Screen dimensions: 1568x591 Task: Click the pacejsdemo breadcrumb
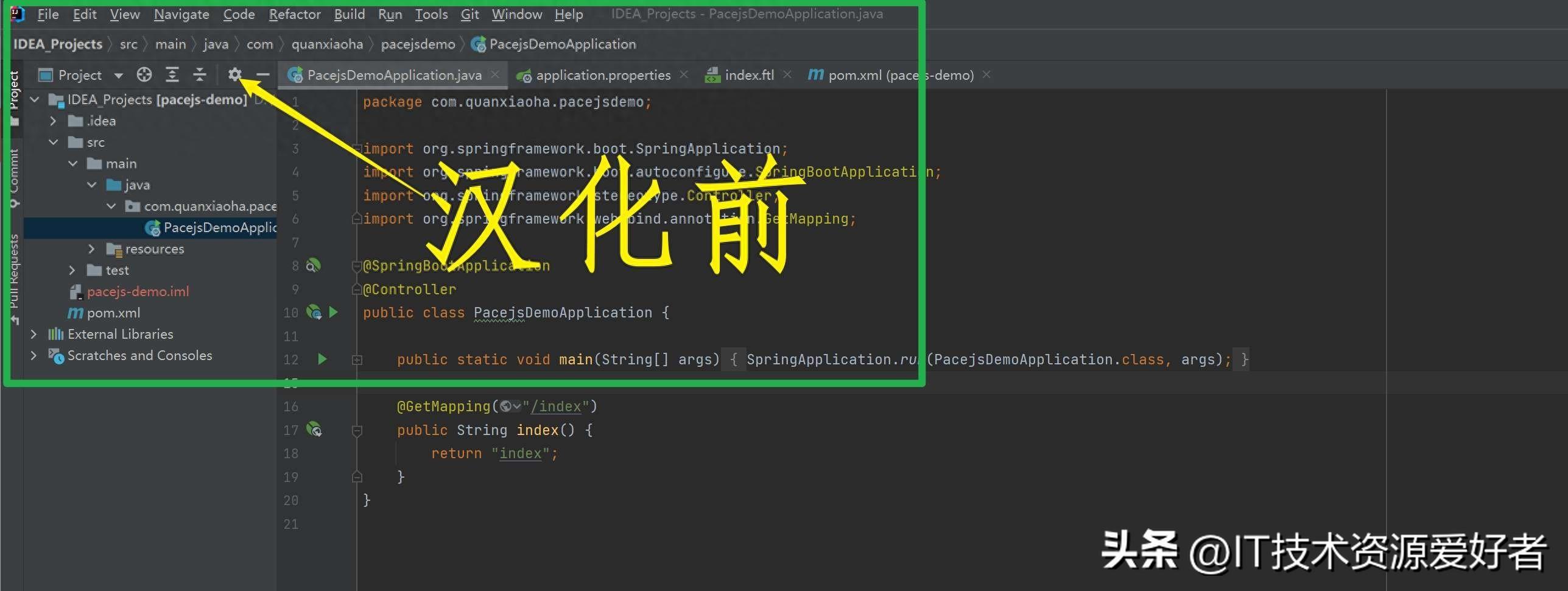pyautogui.click(x=418, y=44)
